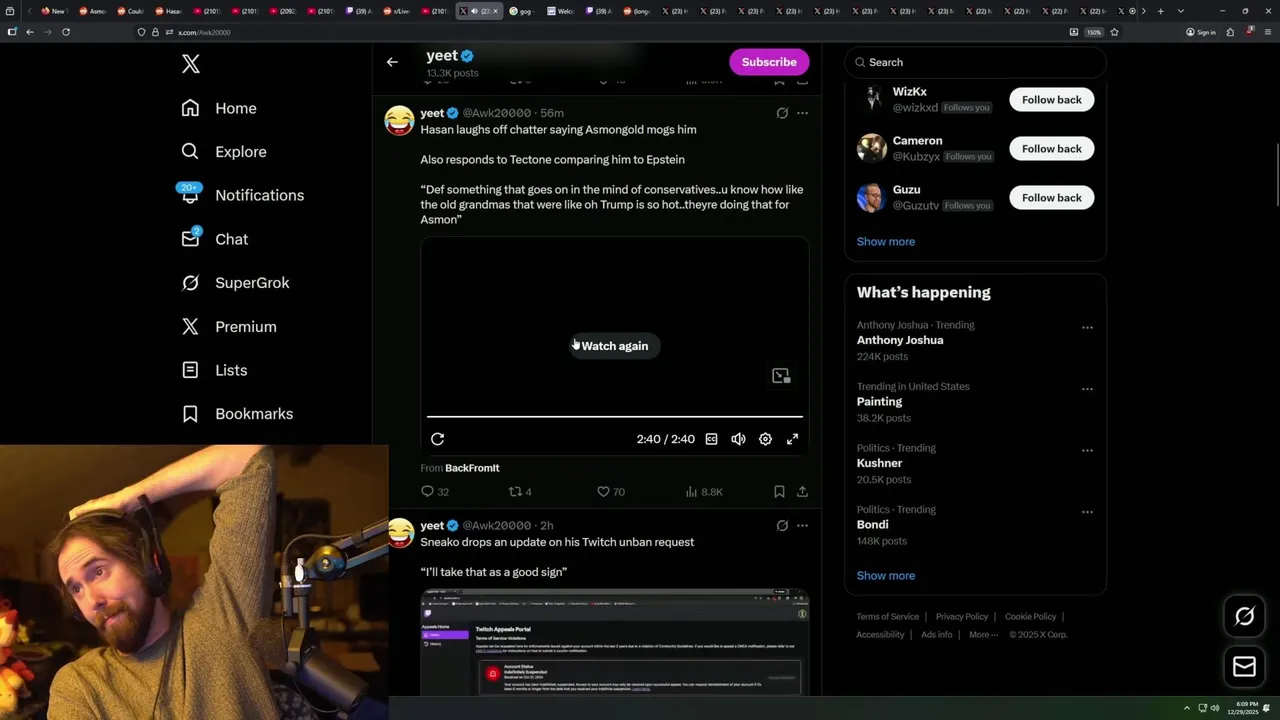This screenshot has width=1280, height=720.
Task: Switch to New Tab browser tab
Action: (x=55, y=11)
